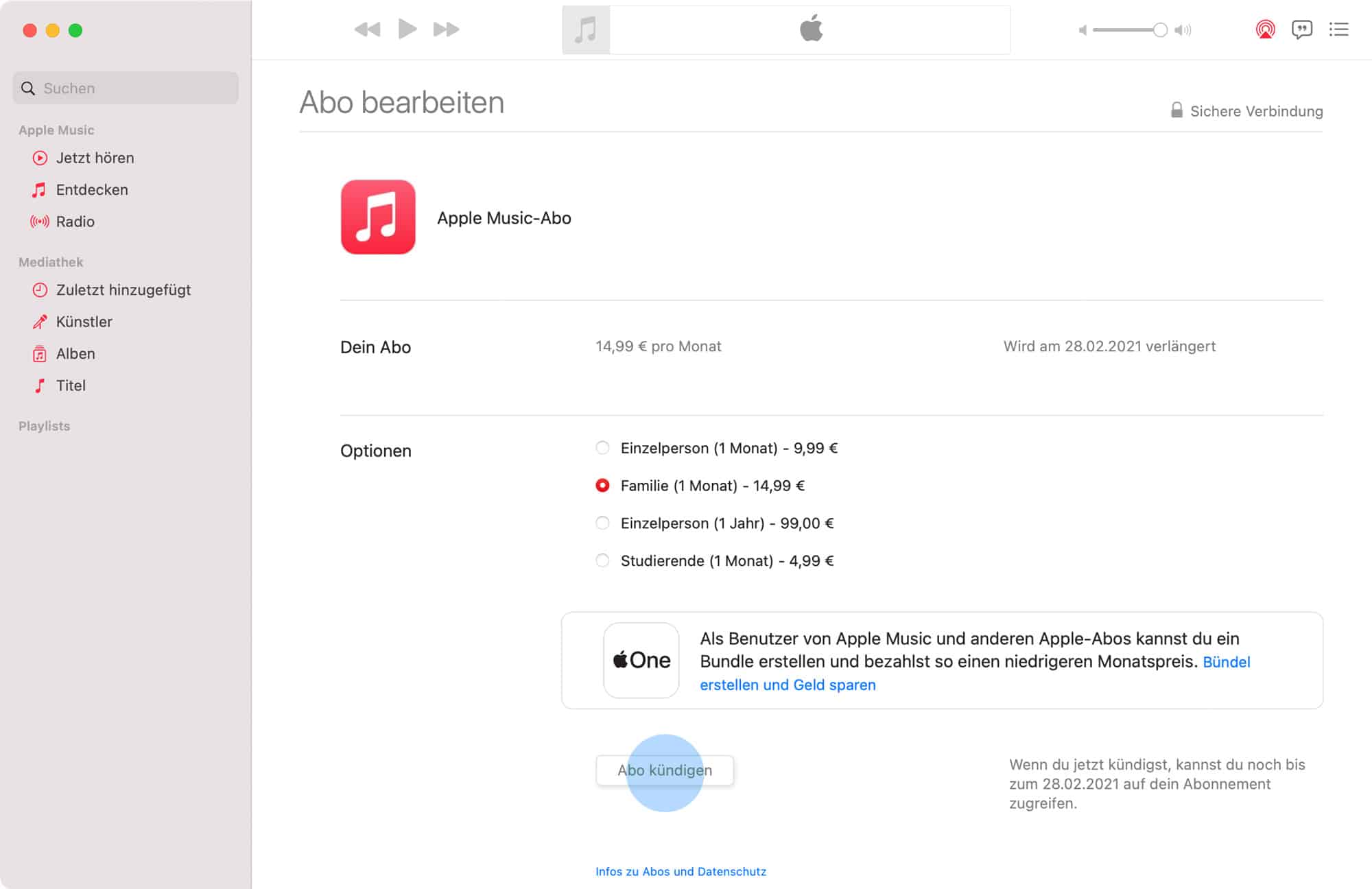Skip forward with the fast-forward button
The height and width of the screenshot is (889, 1372).
tap(446, 29)
